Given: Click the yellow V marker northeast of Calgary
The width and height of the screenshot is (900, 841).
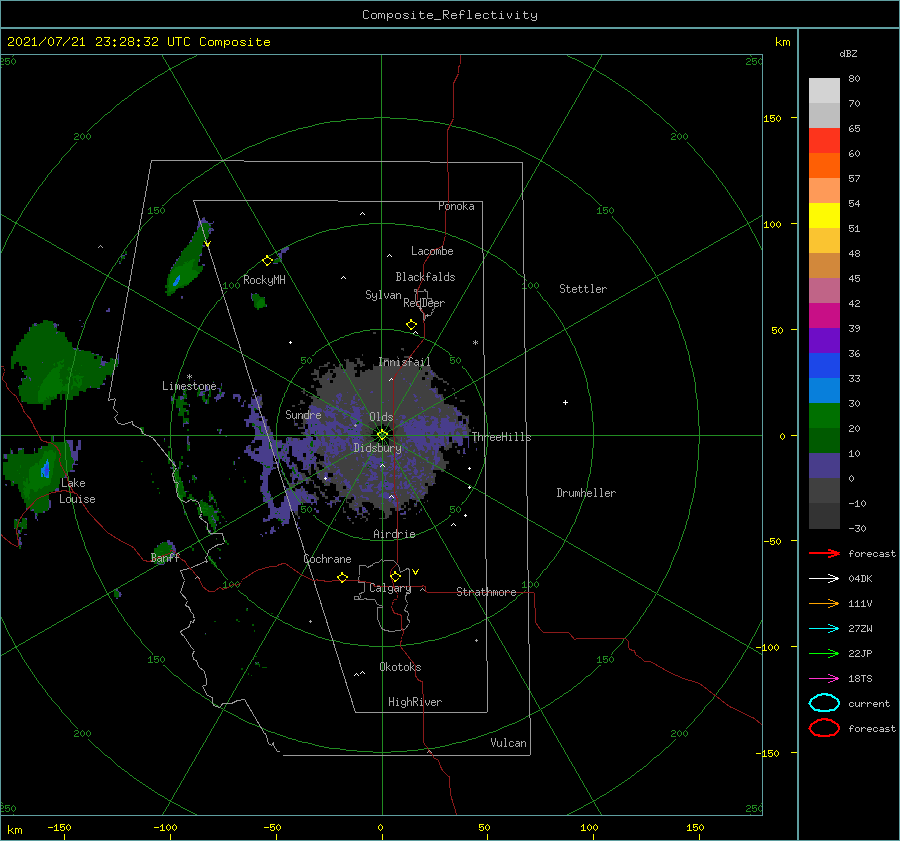Looking at the screenshot, I should 415,572.
